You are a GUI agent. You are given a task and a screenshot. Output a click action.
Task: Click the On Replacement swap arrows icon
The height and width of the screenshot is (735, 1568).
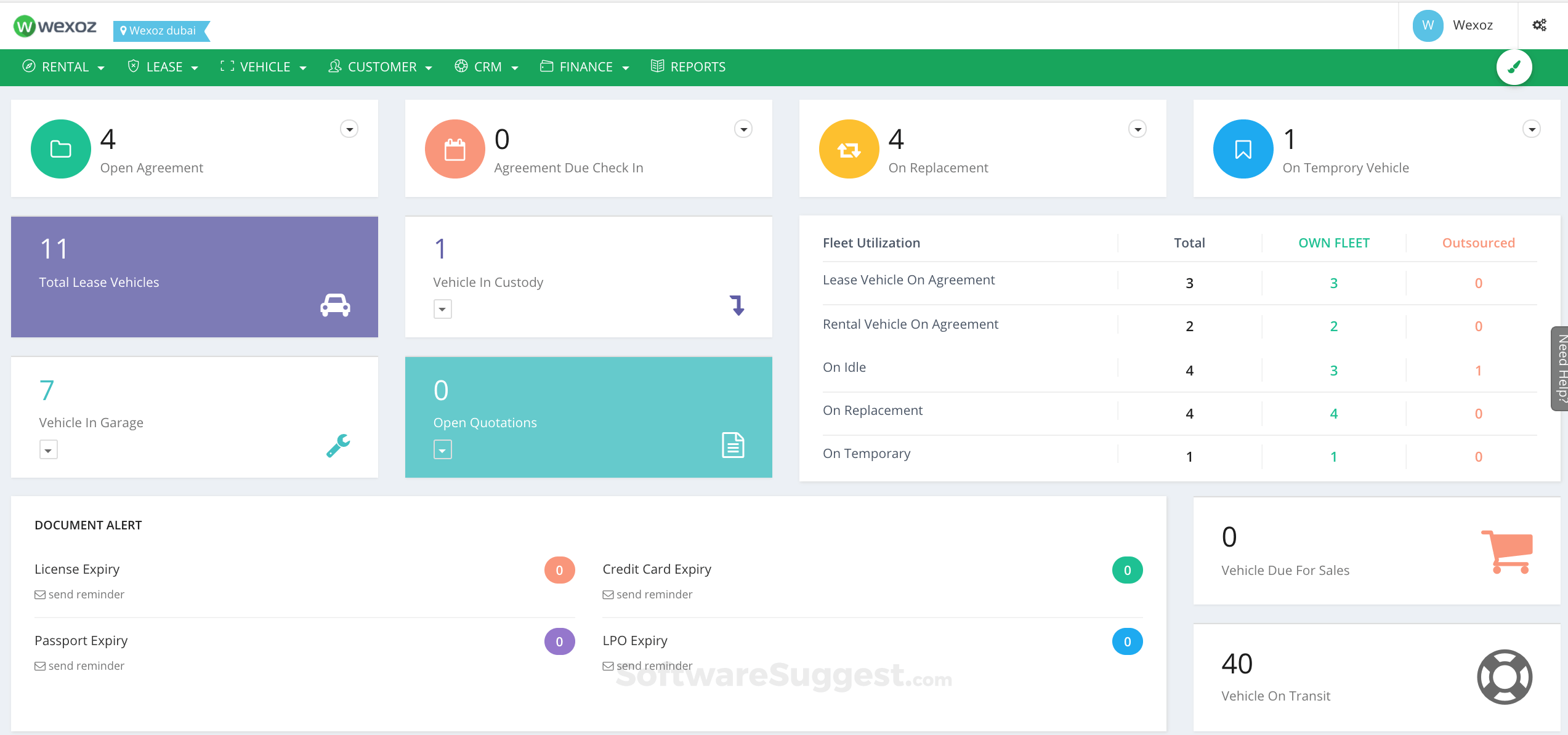[x=849, y=148]
